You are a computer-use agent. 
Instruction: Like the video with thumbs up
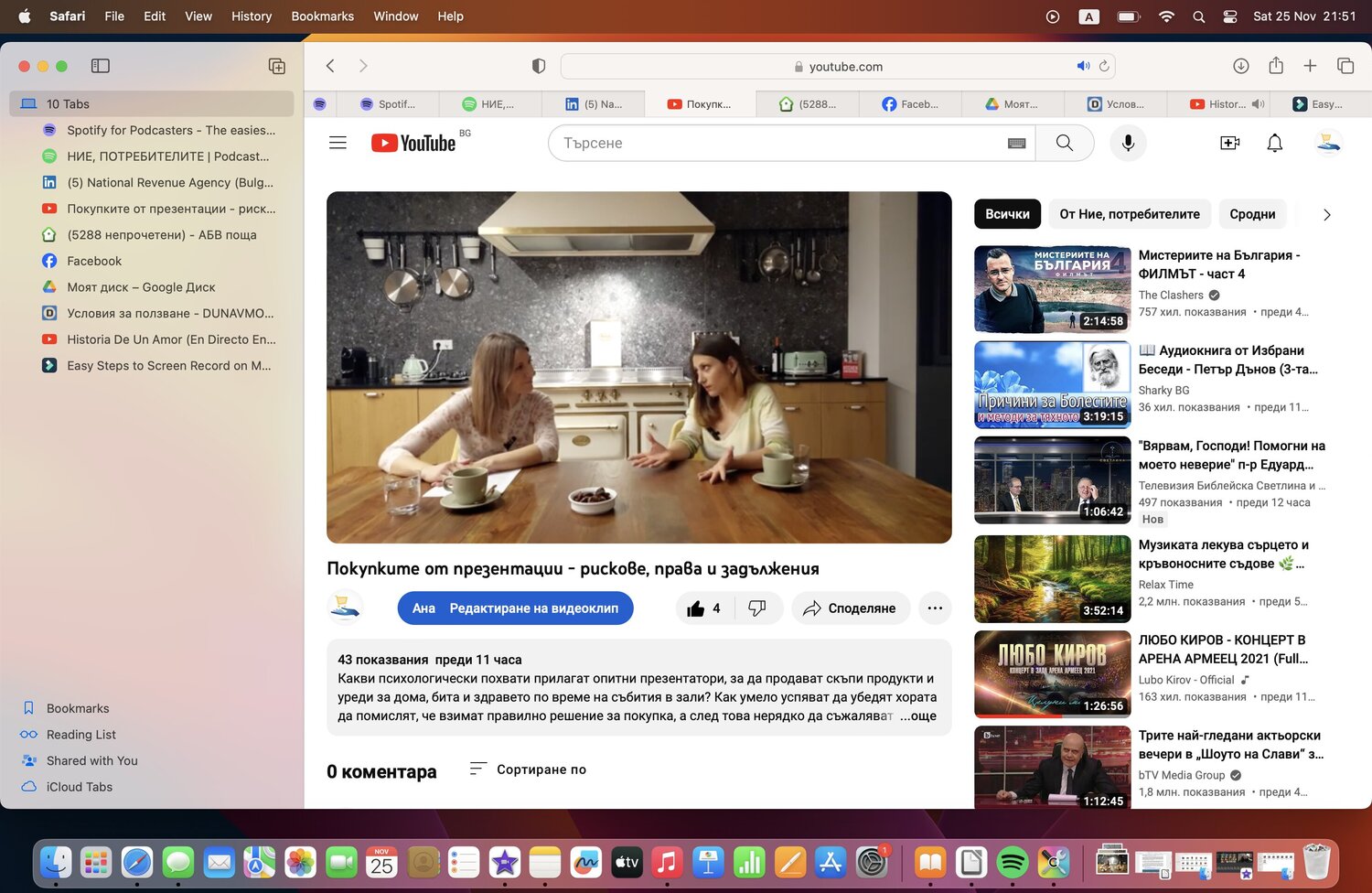pos(703,608)
